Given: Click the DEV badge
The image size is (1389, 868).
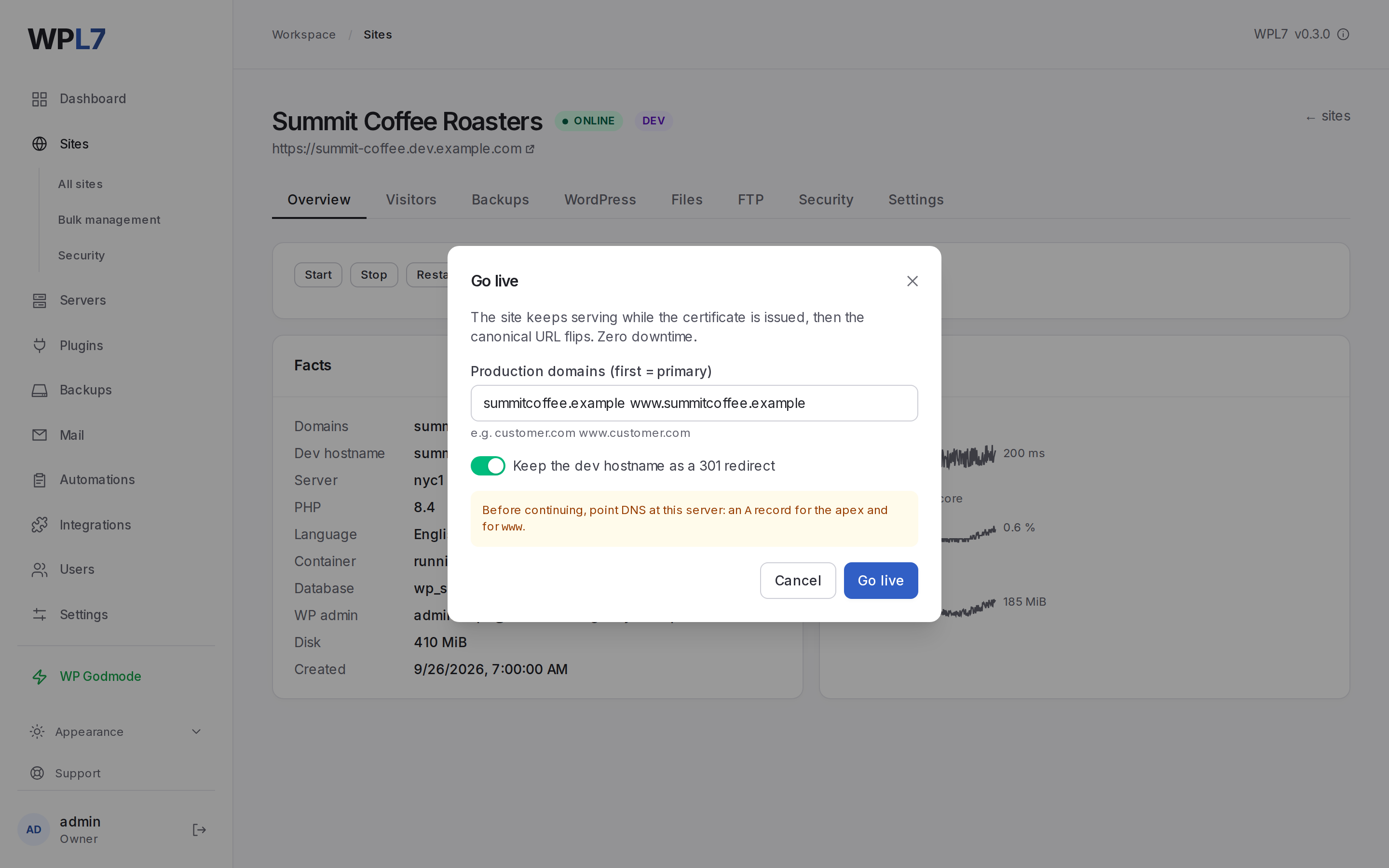Looking at the screenshot, I should point(653,121).
